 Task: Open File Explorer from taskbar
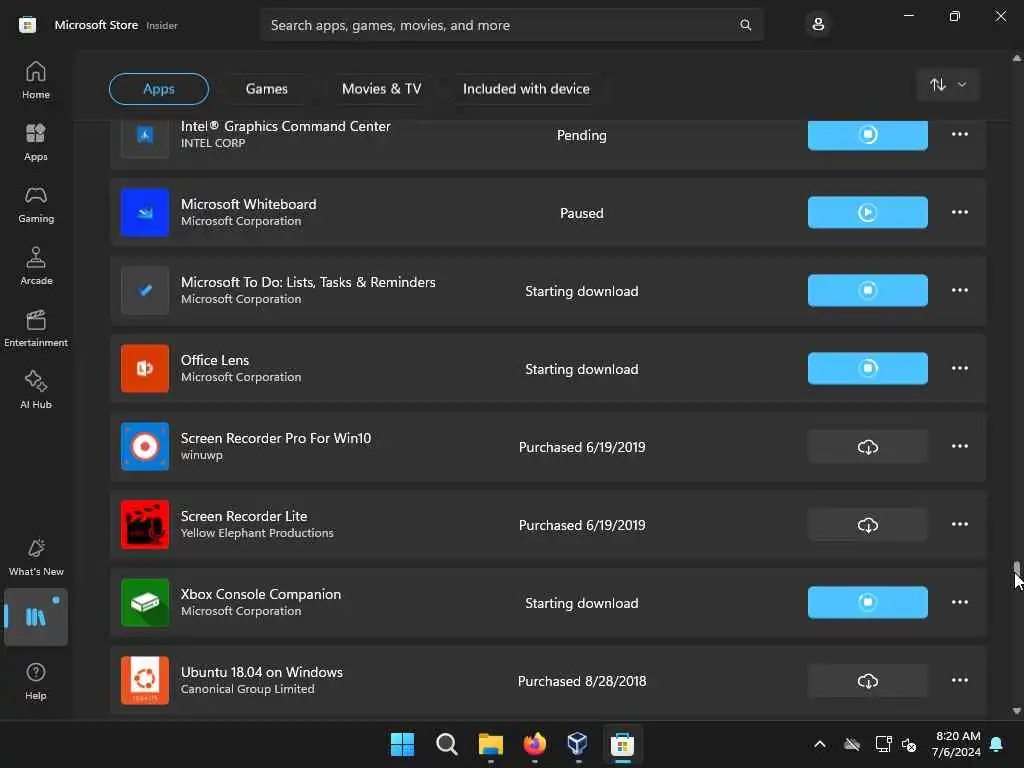click(x=490, y=744)
